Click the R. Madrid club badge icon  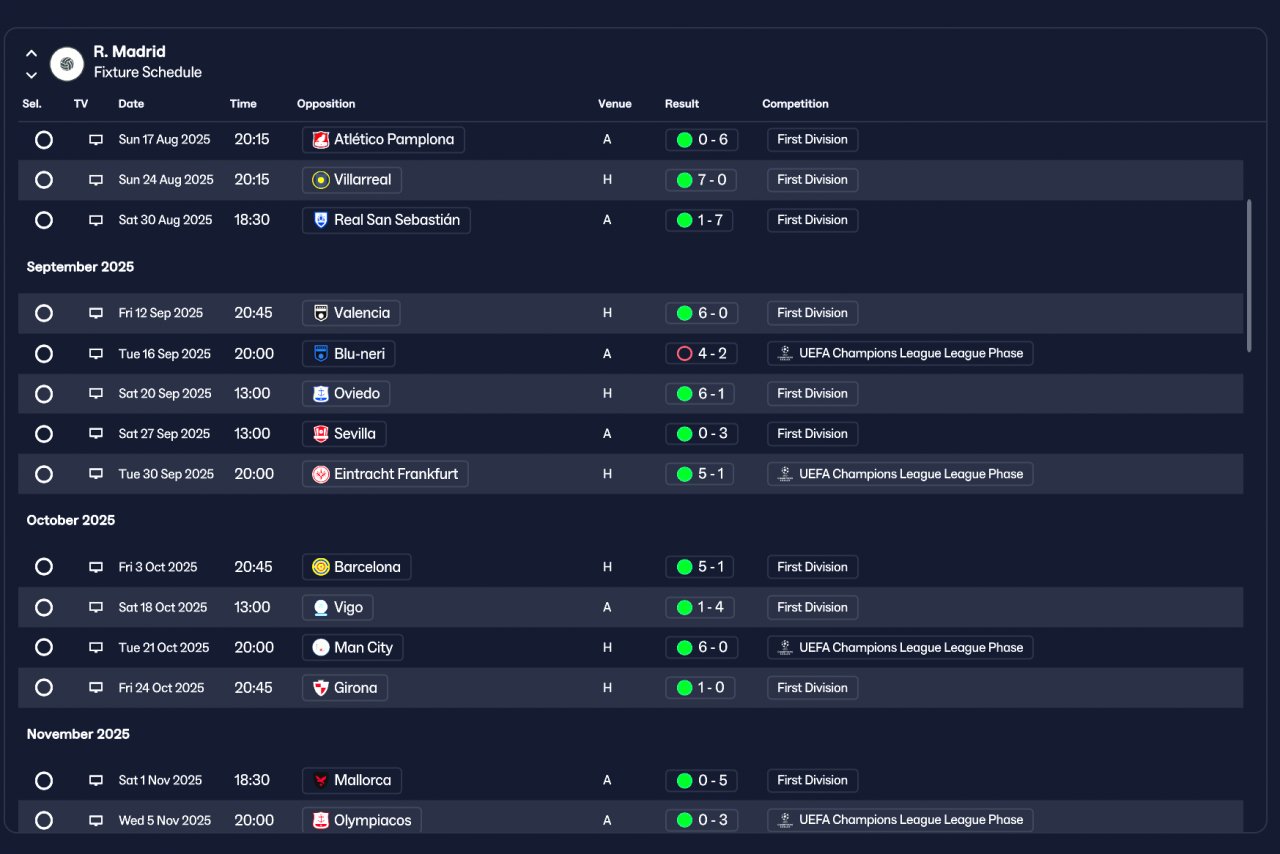pos(67,63)
